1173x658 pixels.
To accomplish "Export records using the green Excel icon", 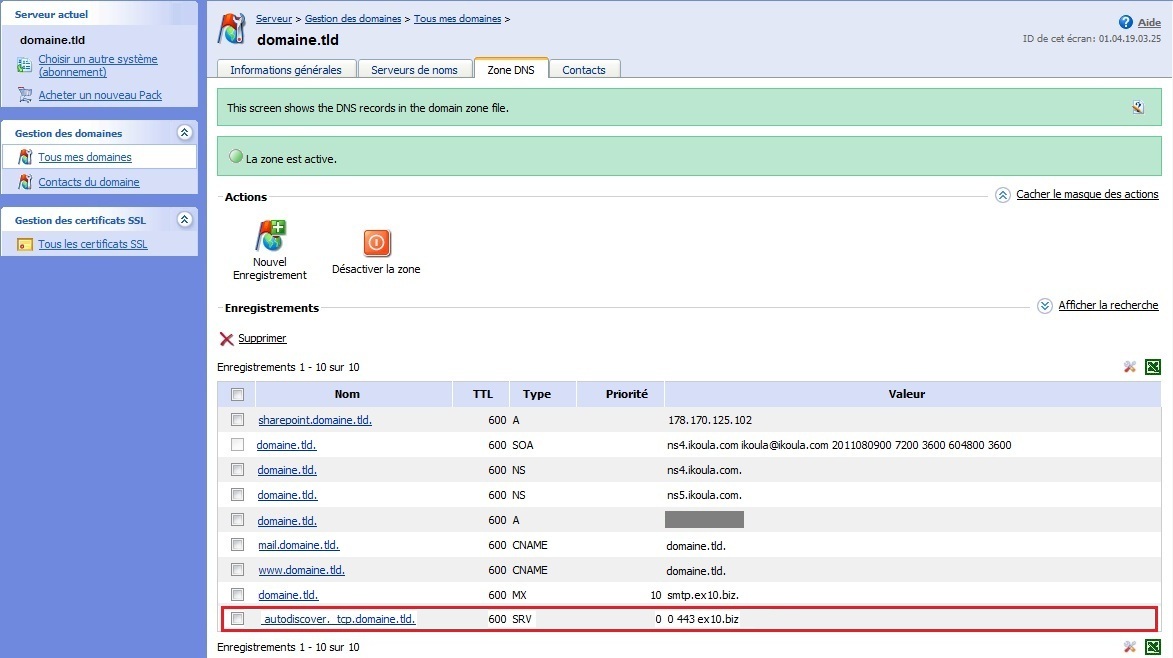I will 1152,367.
